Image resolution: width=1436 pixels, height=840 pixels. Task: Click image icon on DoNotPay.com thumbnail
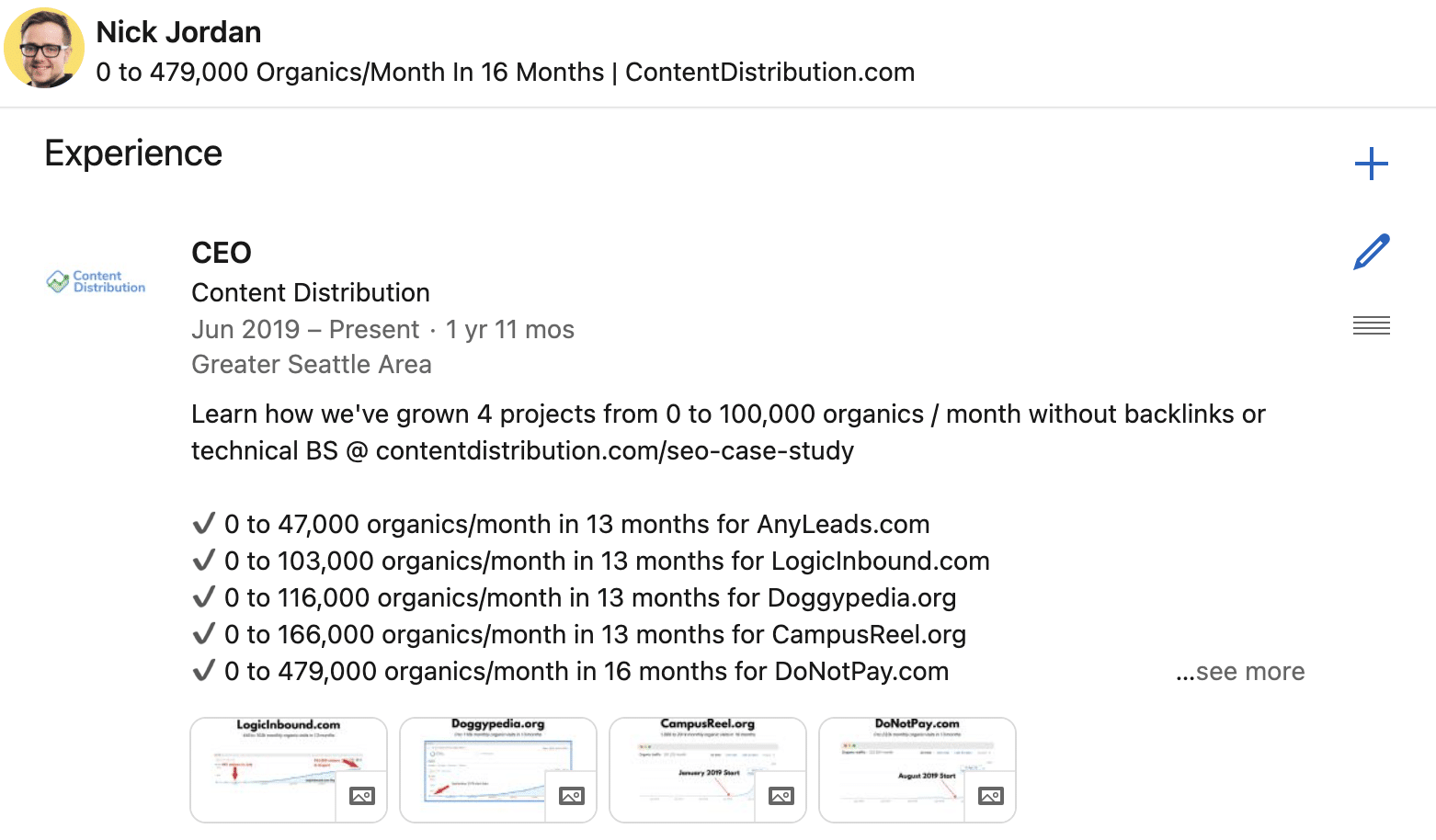click(990, 796)
